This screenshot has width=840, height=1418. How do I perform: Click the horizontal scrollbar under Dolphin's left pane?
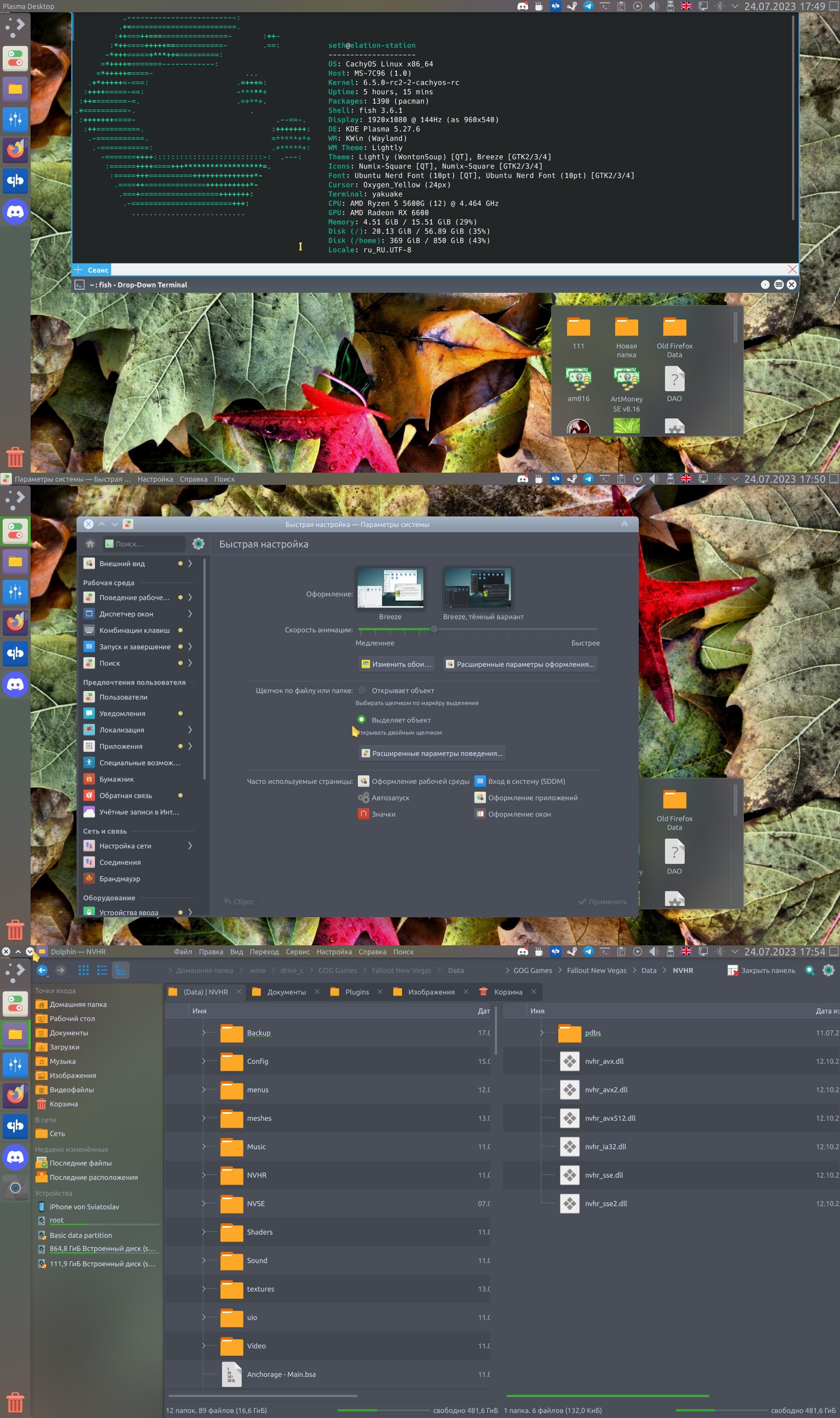pos(262,1396)
